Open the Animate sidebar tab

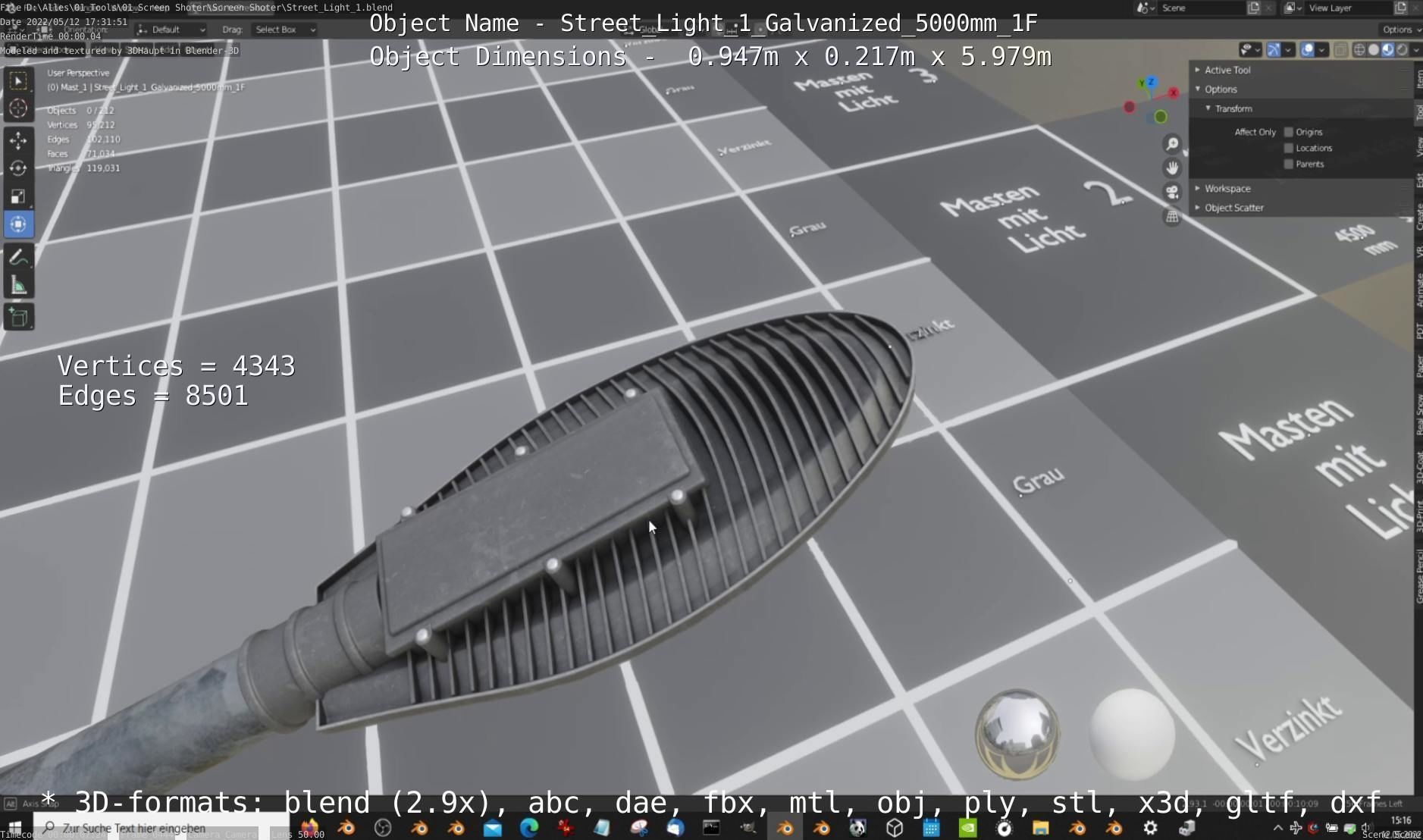(x=1418, y=291)
